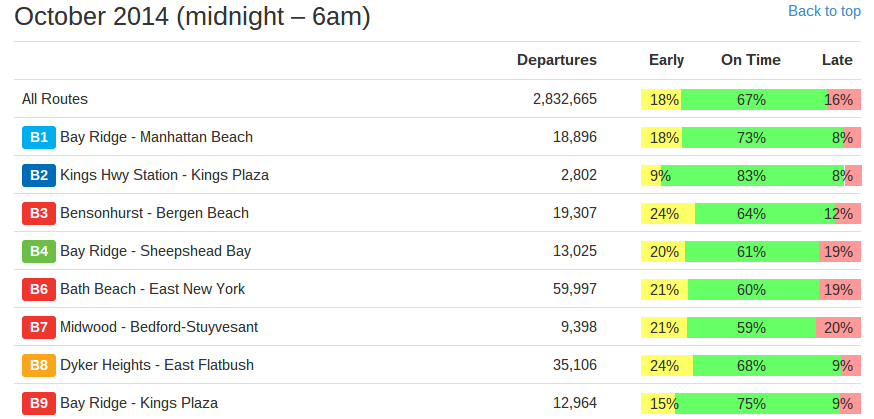Click the All Routes green 67% bar

coord(754,100)
